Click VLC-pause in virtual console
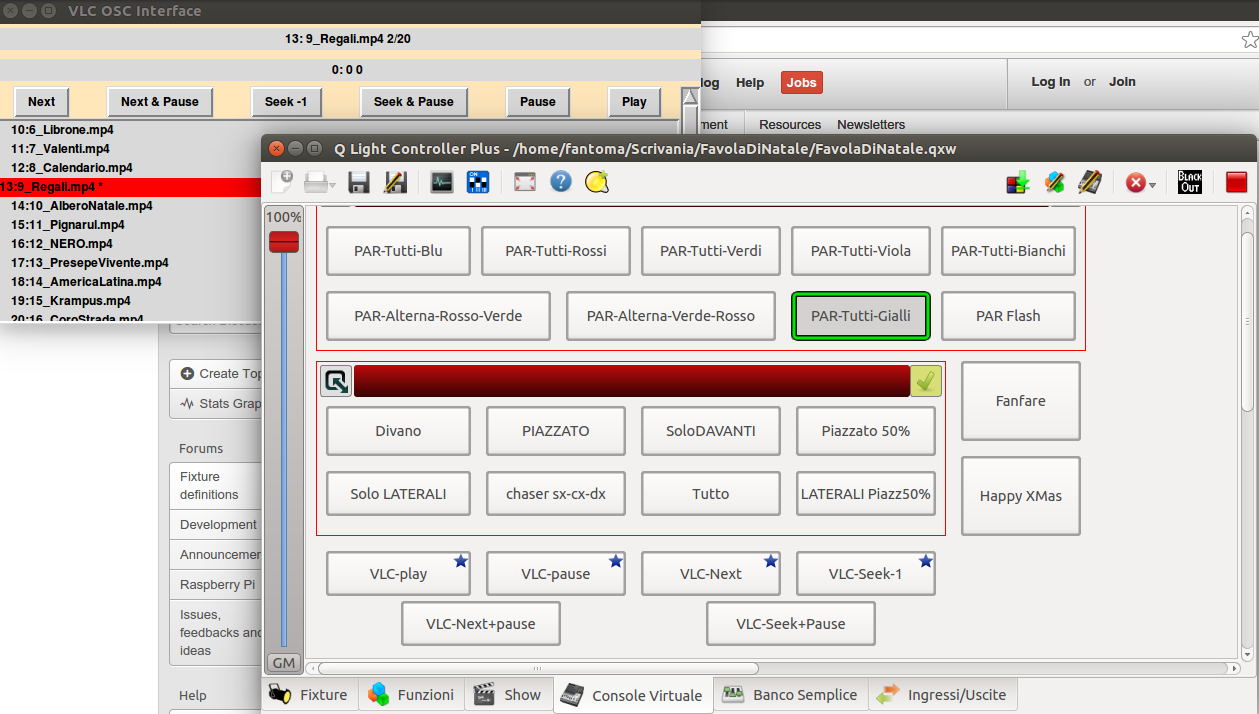Image resolution: width=1259 pixels, height=714 pixels. tap(556, 574)
